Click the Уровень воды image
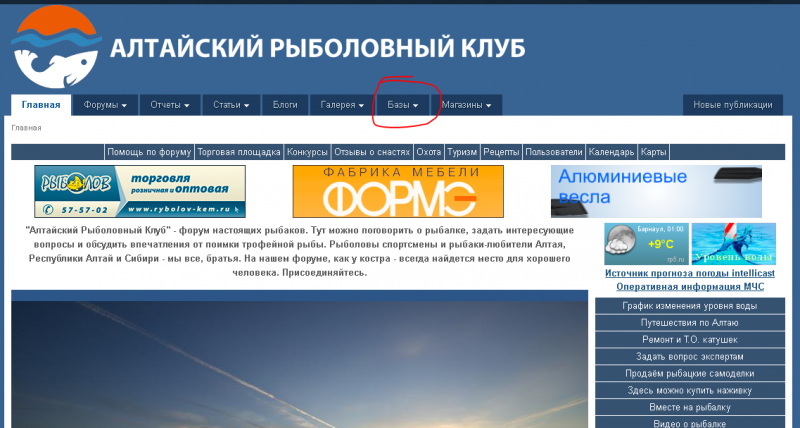This screenshot has width=800, height=428. pyautogui.click(x=734, y=244)
